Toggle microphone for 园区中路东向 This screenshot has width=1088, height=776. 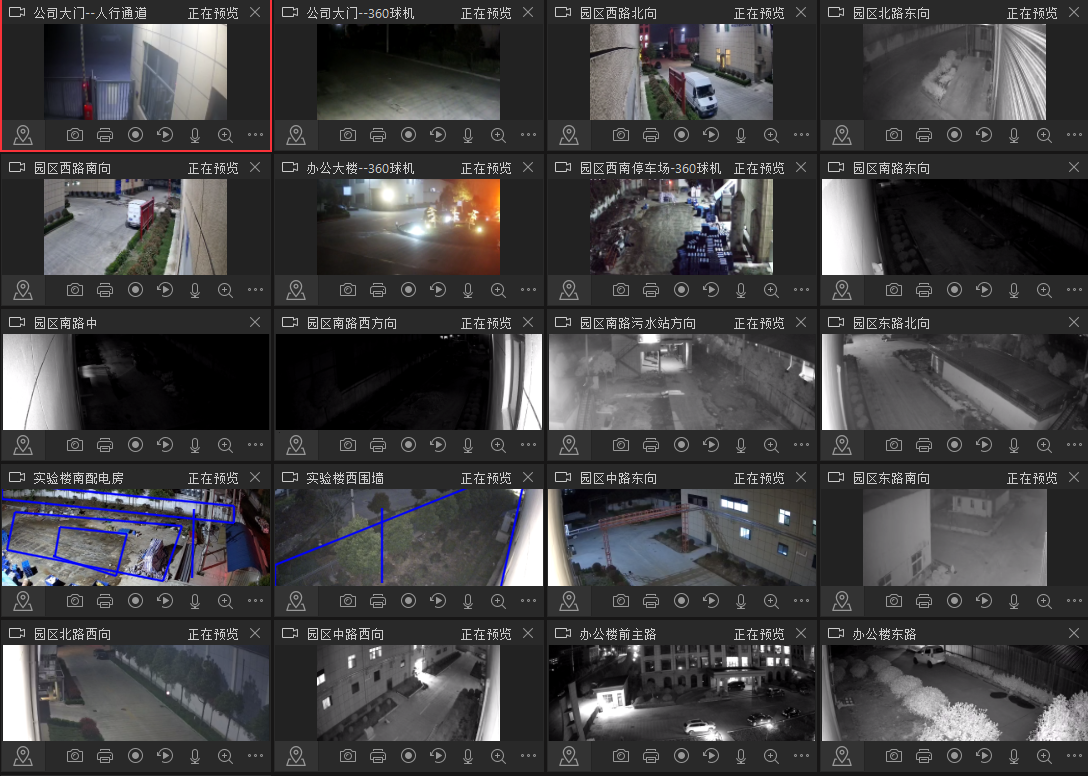(741, 600)
